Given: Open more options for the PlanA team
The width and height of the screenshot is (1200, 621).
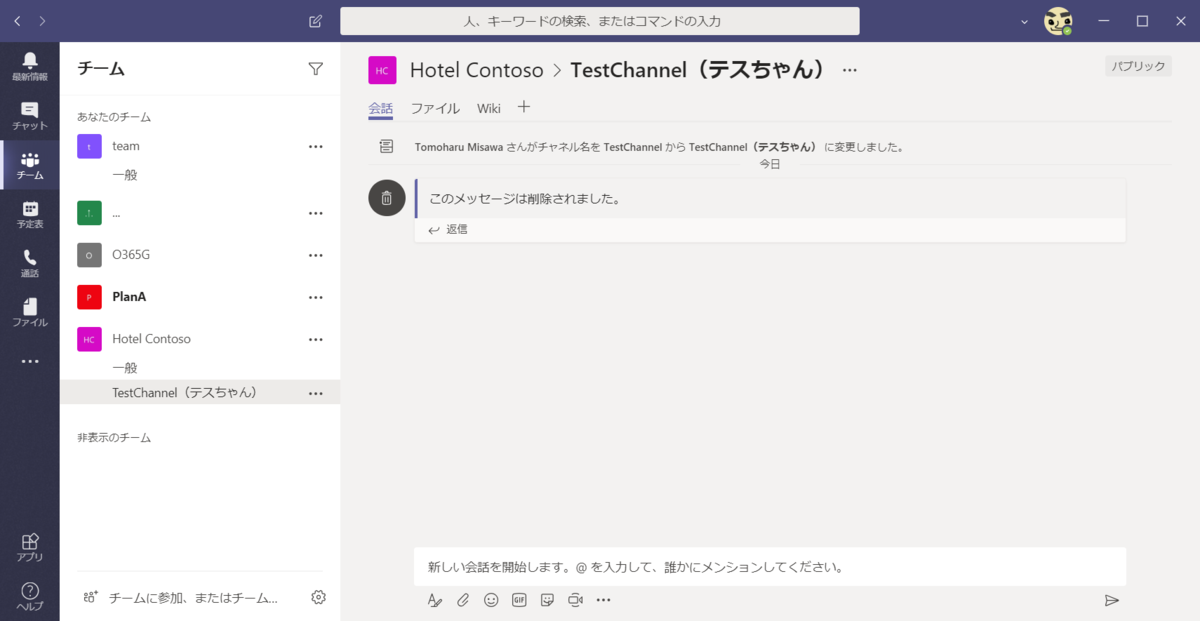Looking at the screenshot, I should 316,297.
